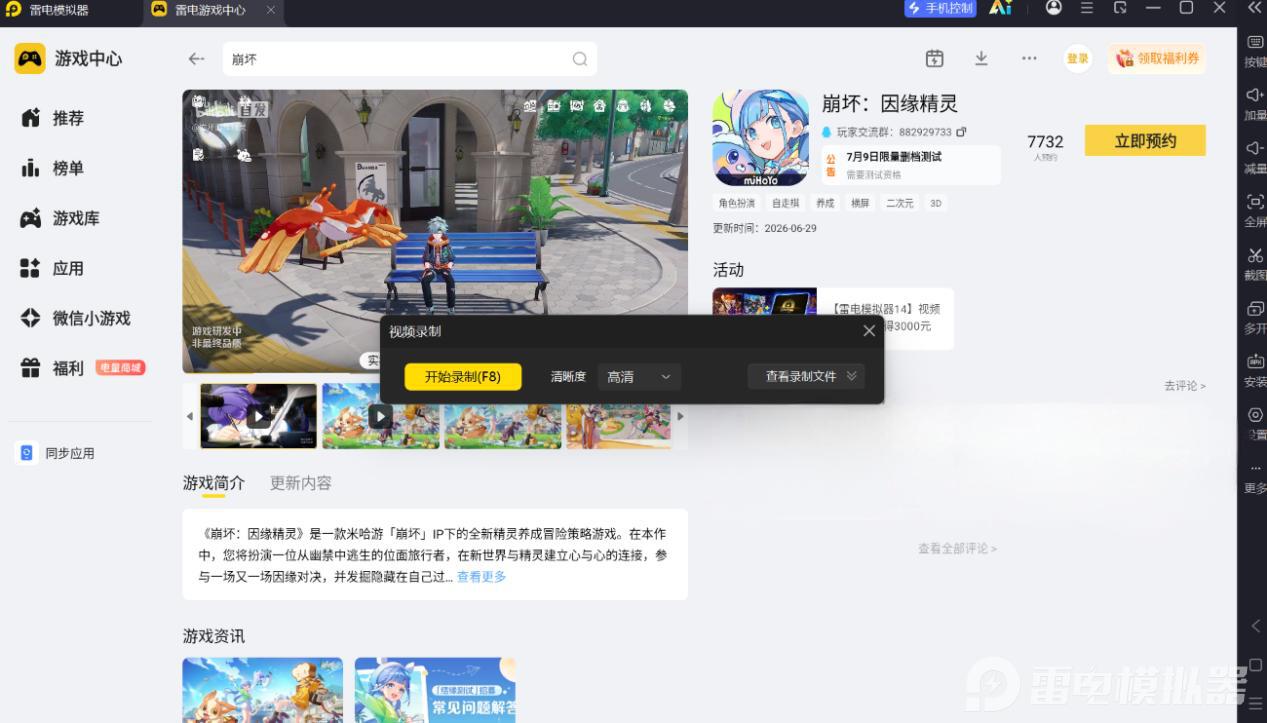Select the 游戏简介 tab

(213, 483)
